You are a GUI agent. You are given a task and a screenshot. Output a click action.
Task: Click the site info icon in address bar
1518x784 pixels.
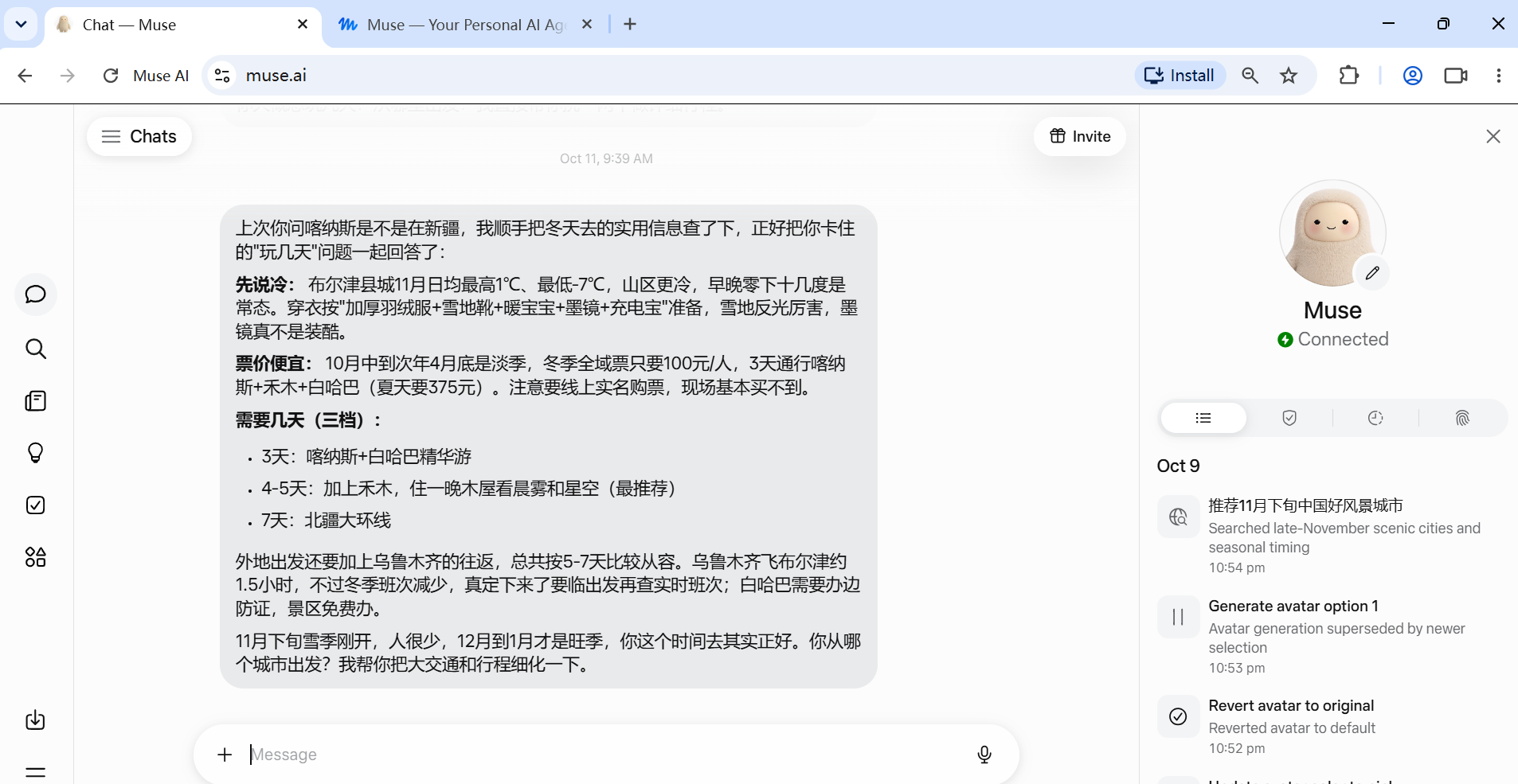click(x=222, y=76)
